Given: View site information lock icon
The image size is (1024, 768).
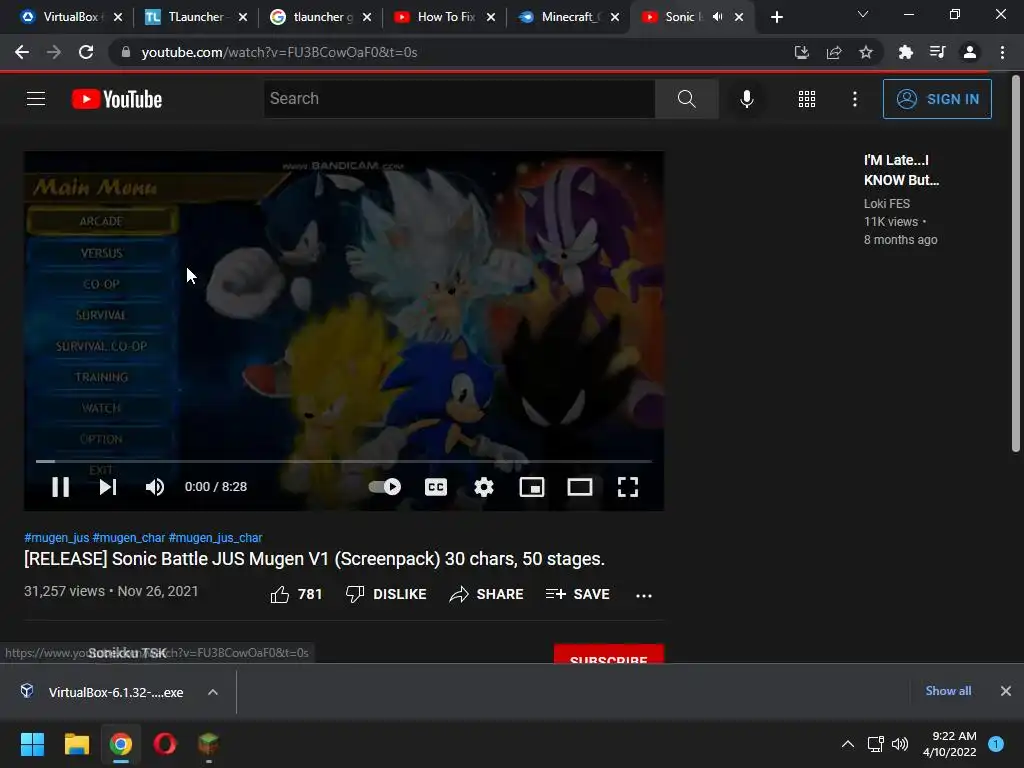Looking at the screenshot, I should [x=126, y=52].
